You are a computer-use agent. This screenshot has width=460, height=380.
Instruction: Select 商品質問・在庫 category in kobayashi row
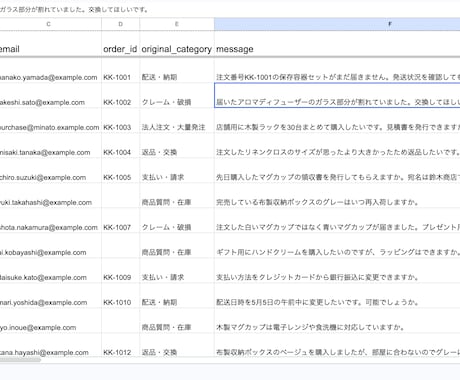177,246
